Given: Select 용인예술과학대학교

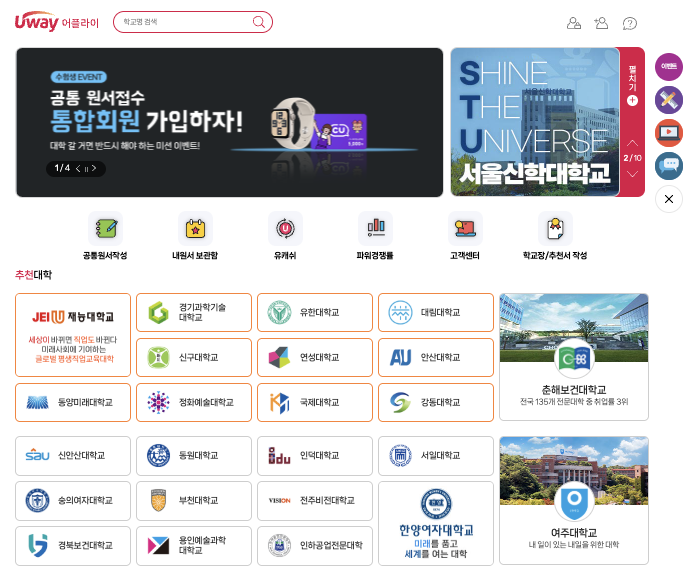Looking at the screenshot, I should [194, 546].
